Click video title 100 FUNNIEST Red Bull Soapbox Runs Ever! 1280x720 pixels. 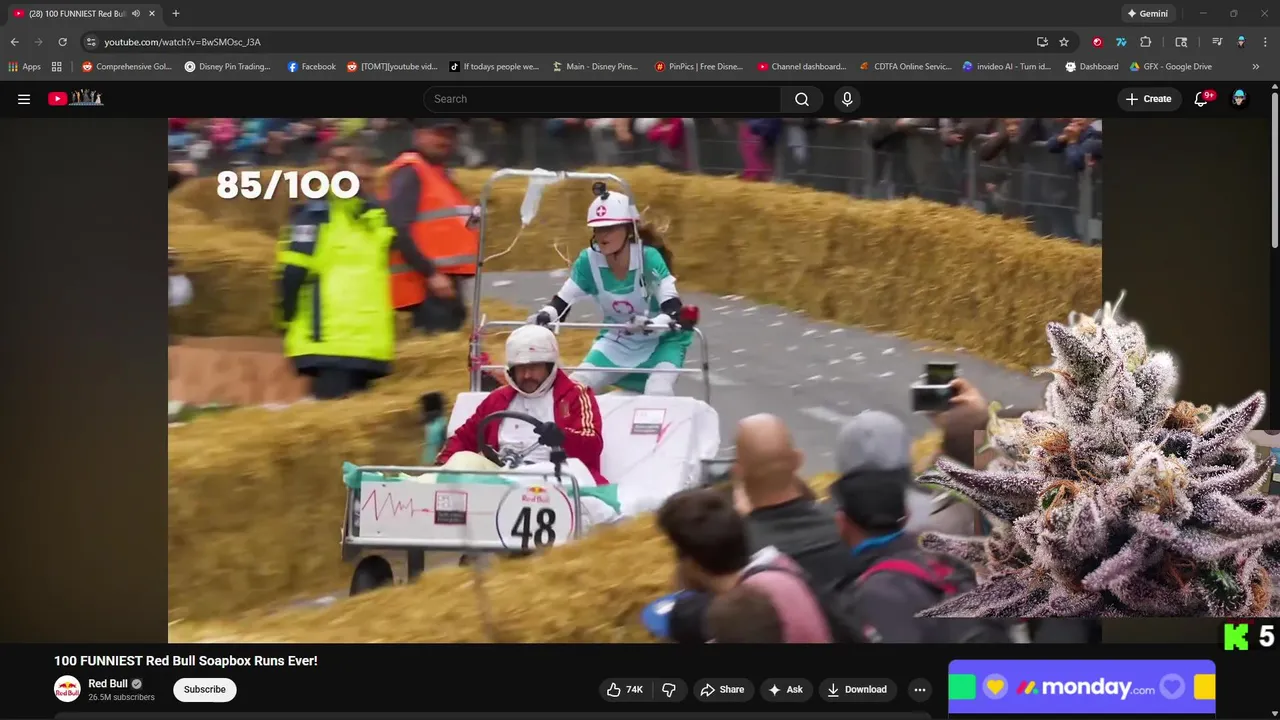click(186, 661)
